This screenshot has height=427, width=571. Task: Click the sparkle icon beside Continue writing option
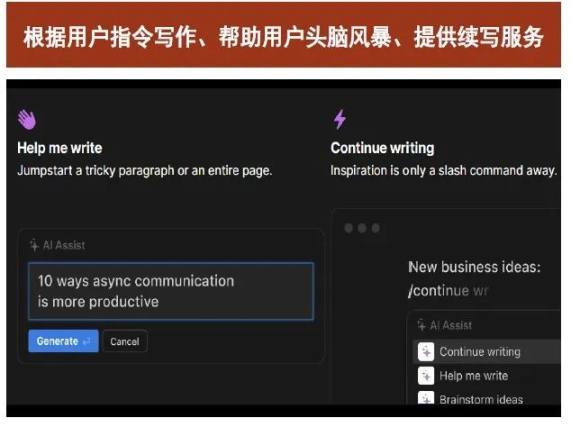coord(426,352)
